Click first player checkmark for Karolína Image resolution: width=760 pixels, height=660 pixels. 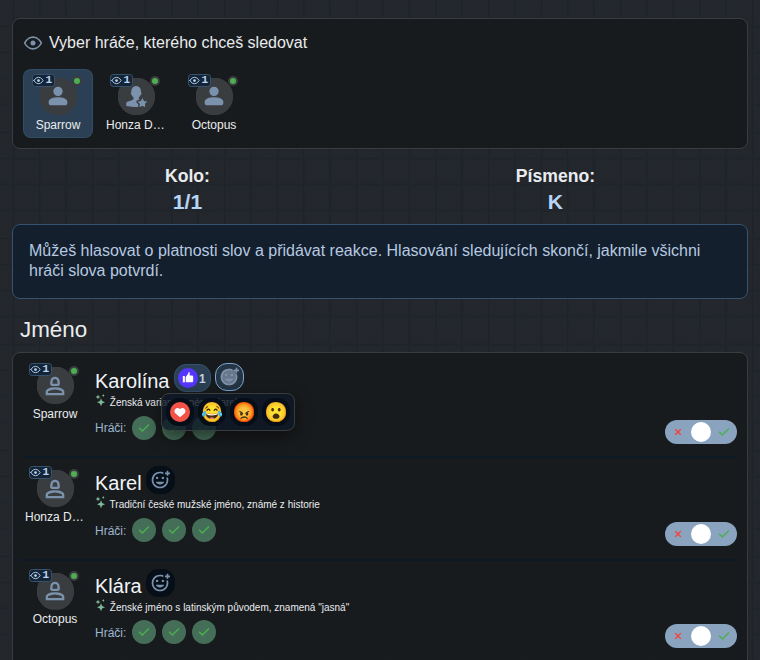coord(144,428)
